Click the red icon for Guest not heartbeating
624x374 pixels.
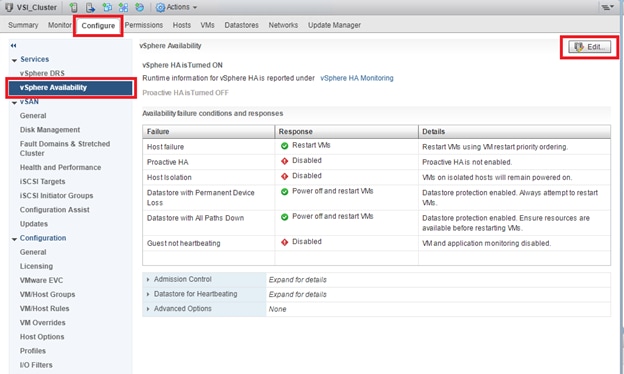(285, 242)
